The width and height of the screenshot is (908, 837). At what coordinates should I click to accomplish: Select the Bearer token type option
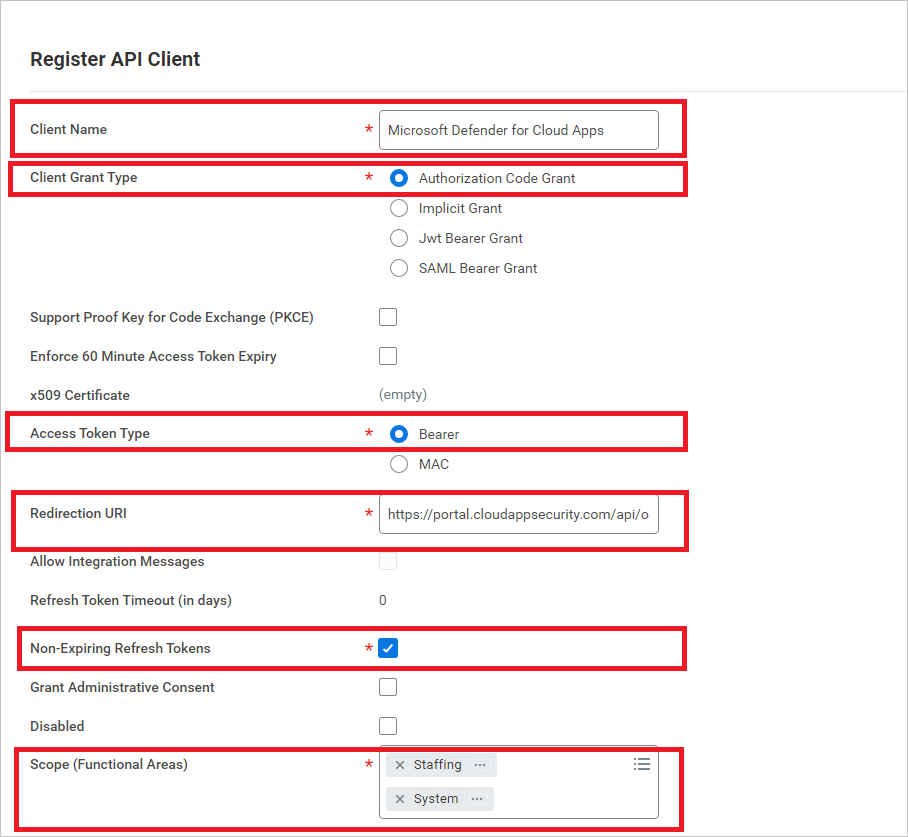pos(399,434)
